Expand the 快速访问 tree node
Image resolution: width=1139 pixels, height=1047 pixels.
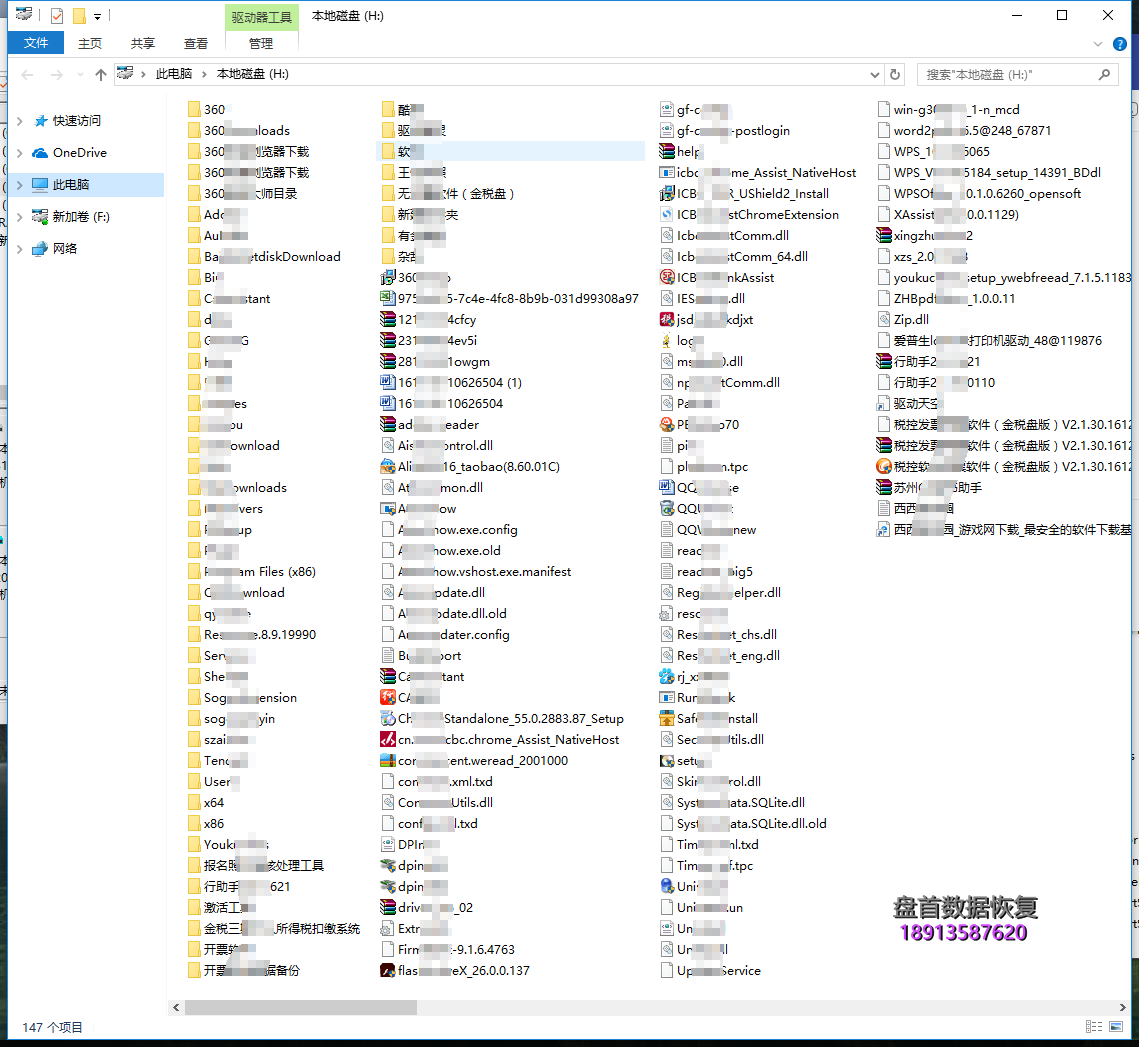20,121
